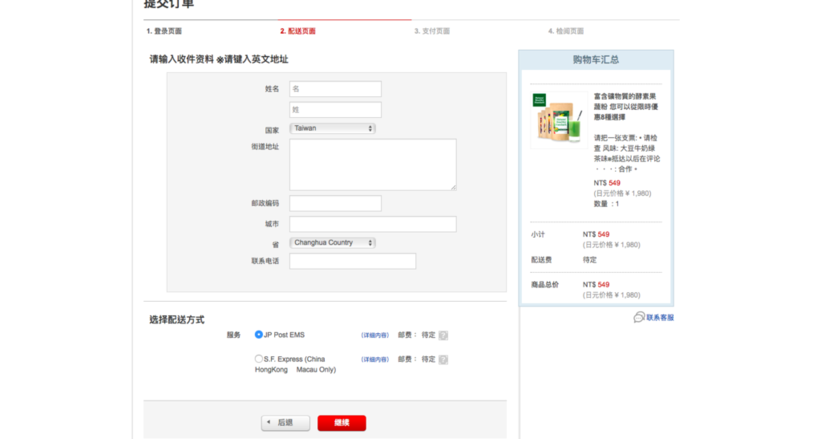Select step 2 shipping page tab
The height and width of the screenshot is (439, 821).
[x=298, y=31]
